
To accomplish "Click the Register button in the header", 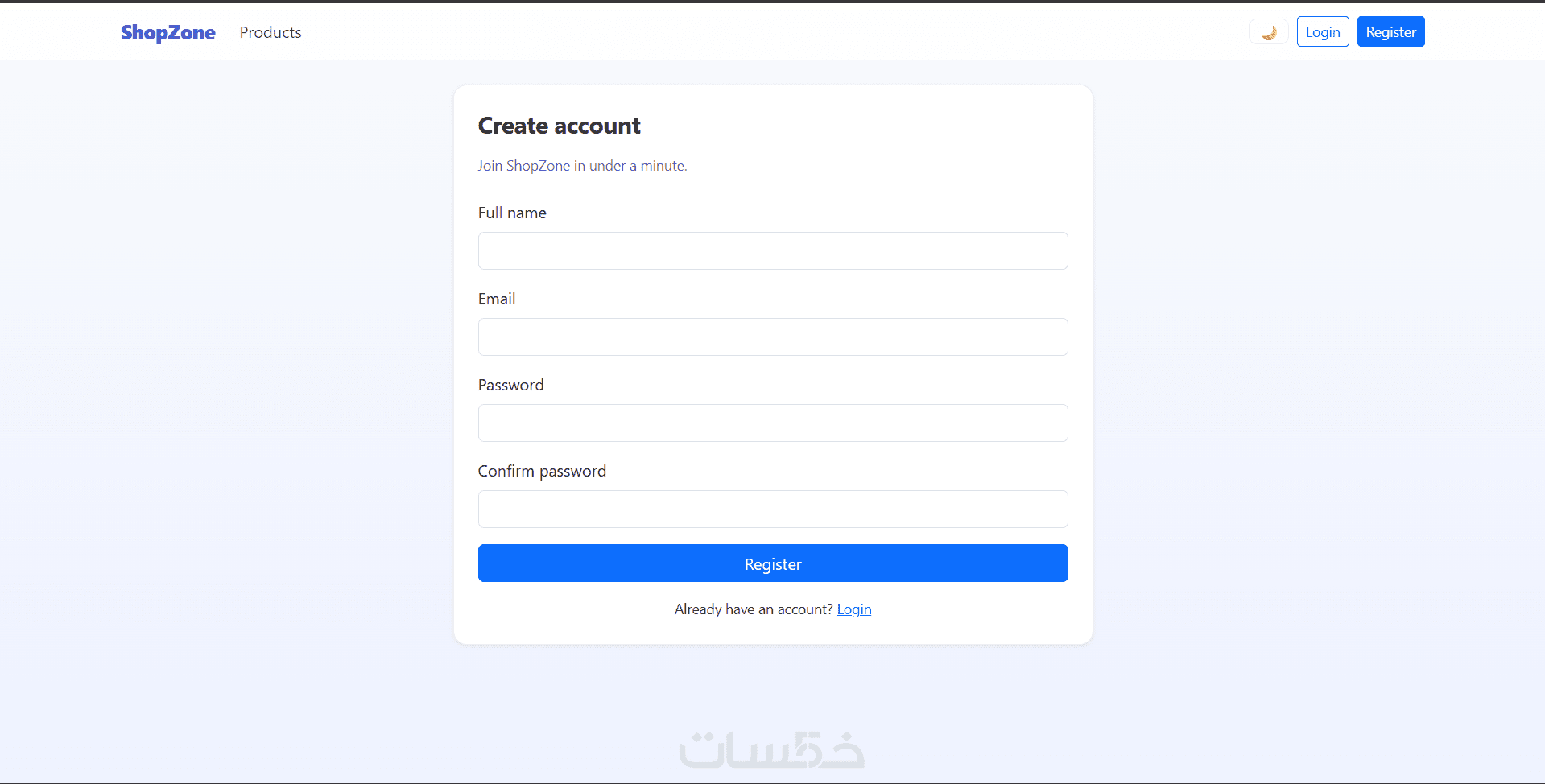I will (1390, 32).
